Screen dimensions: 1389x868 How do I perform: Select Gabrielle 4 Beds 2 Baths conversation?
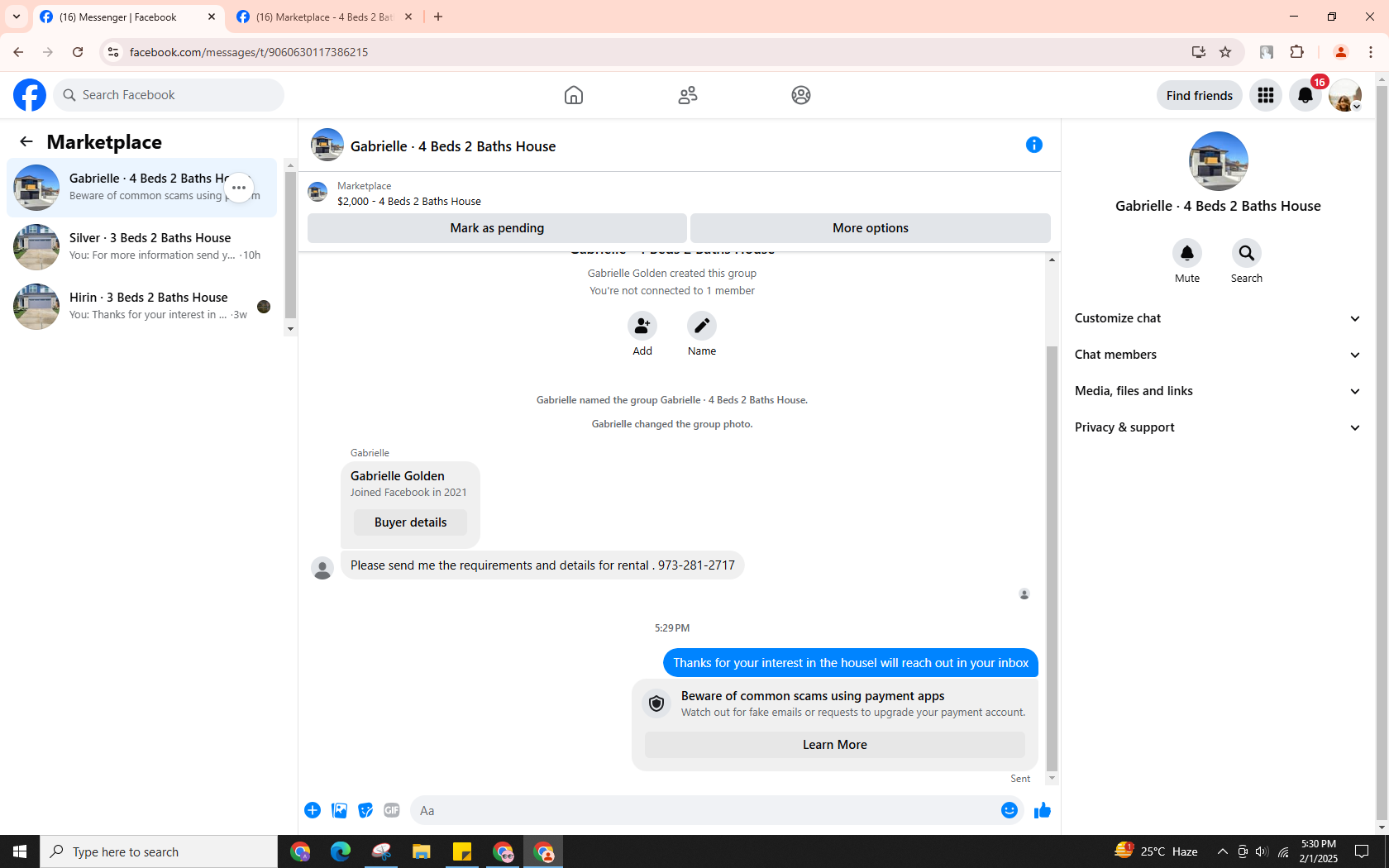coord(142,188)
